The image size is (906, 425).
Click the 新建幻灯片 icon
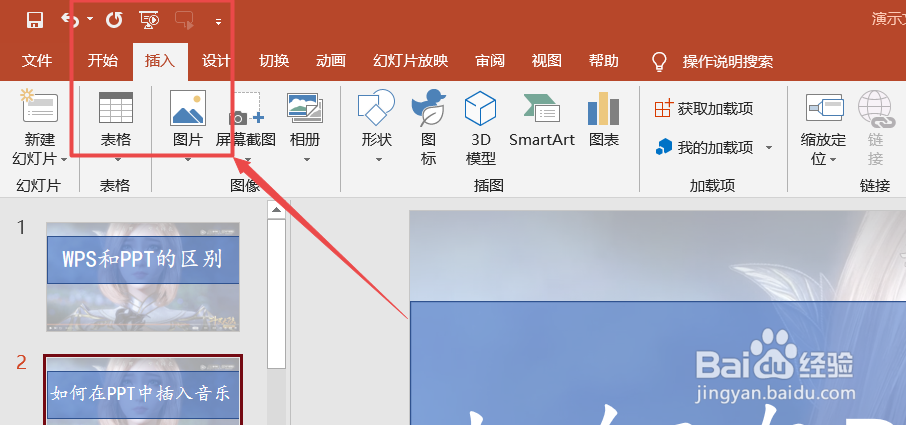coord(40,107)
